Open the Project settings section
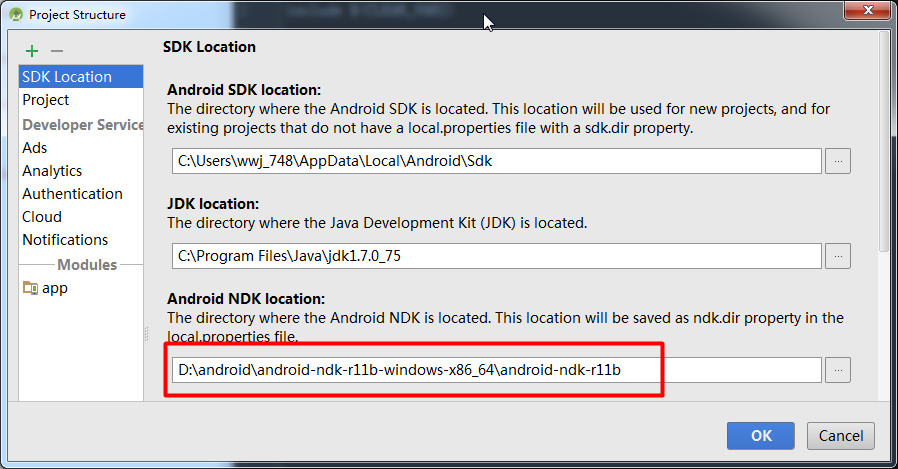The height and width of the screenshot is (469, 898). click(x=46, y=100)
